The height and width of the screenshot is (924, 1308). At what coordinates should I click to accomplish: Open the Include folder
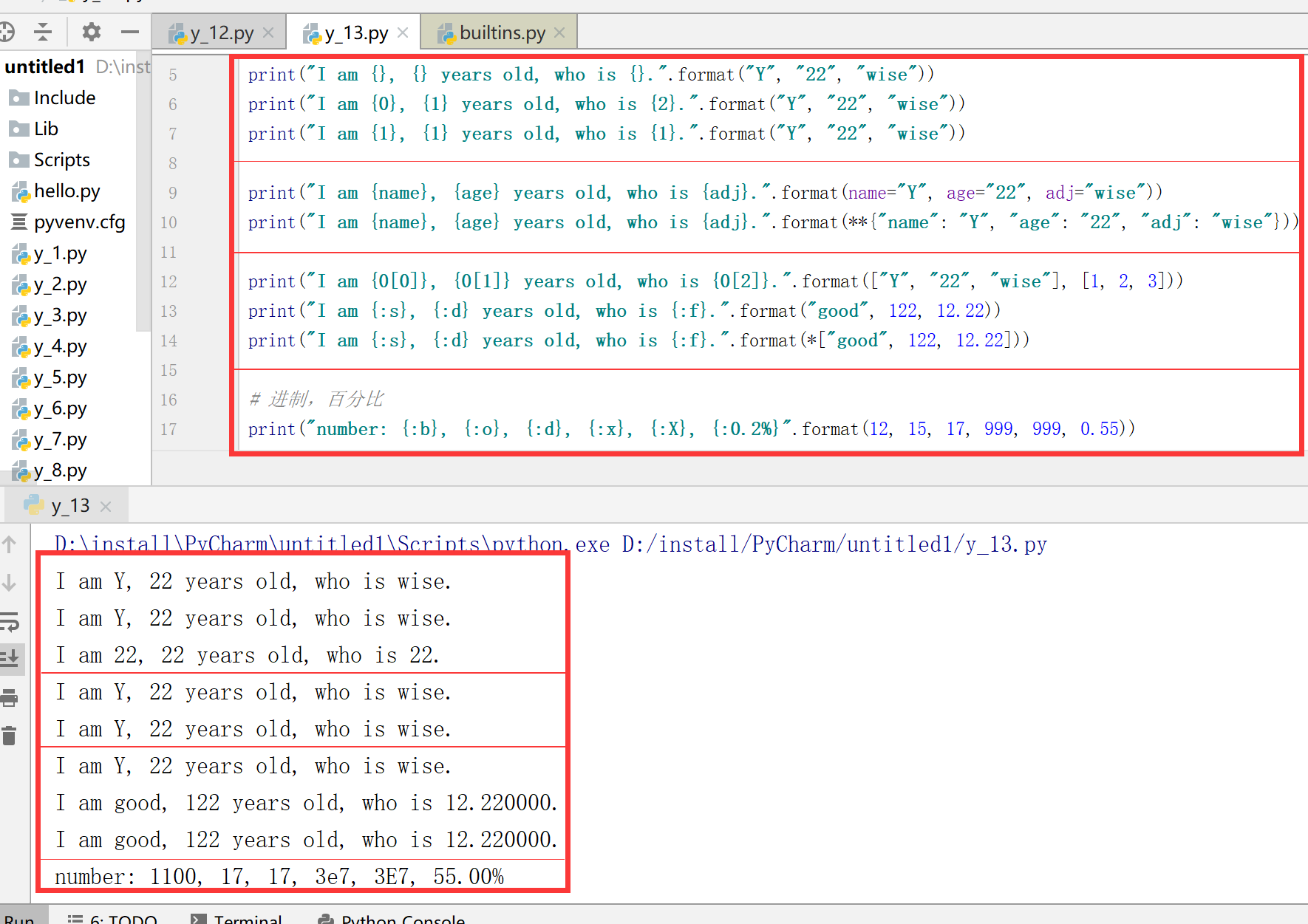click(x=52, y=98)
